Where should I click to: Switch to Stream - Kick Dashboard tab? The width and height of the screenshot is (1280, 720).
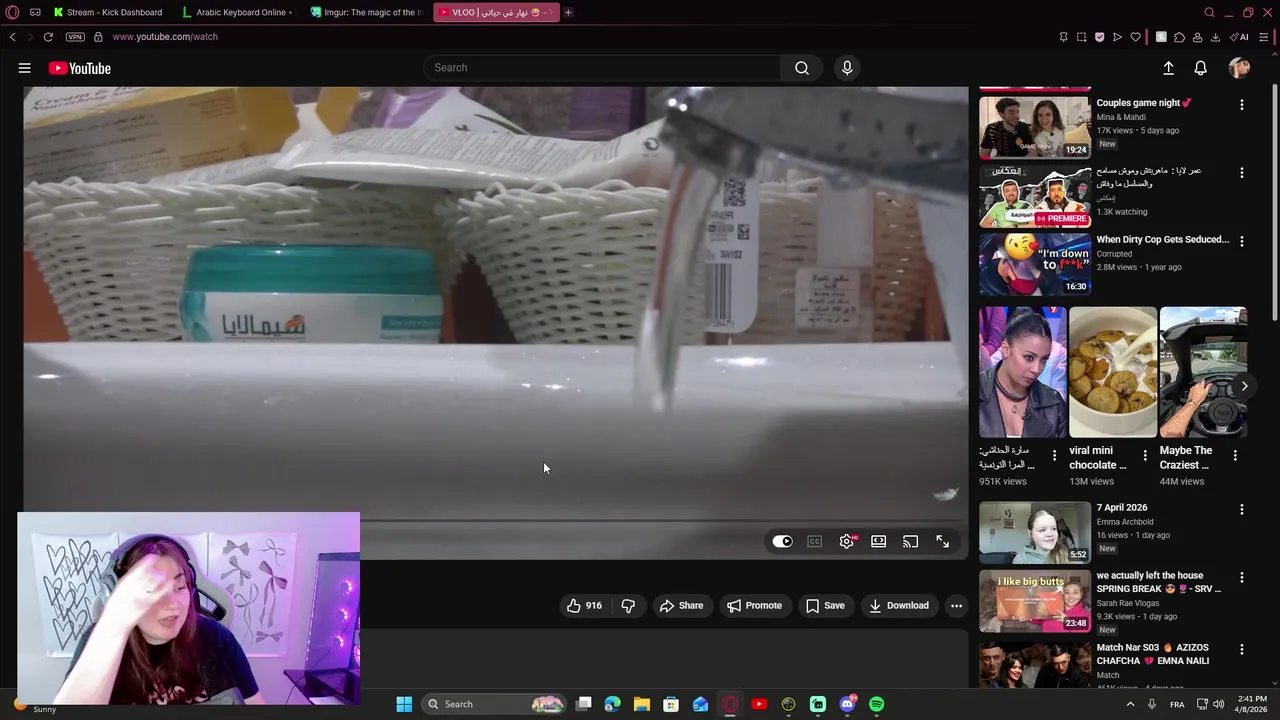[108, 12]
